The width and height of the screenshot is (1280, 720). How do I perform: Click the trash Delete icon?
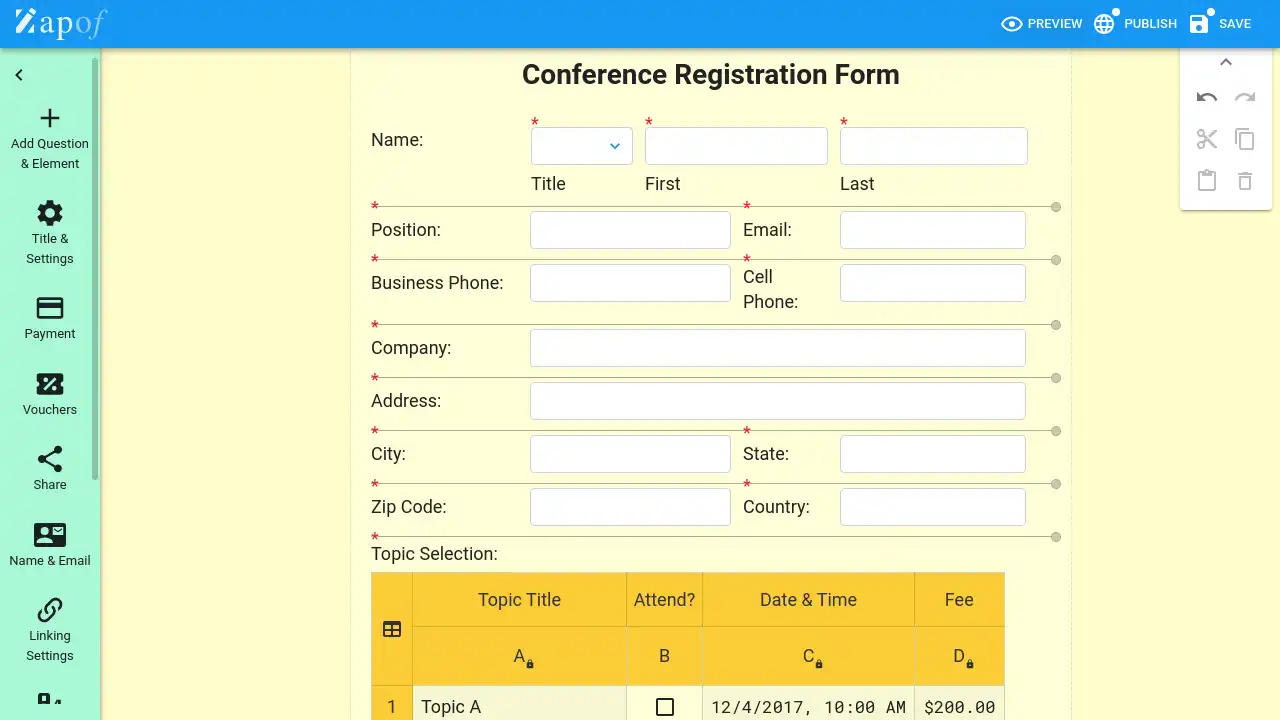1245,180
